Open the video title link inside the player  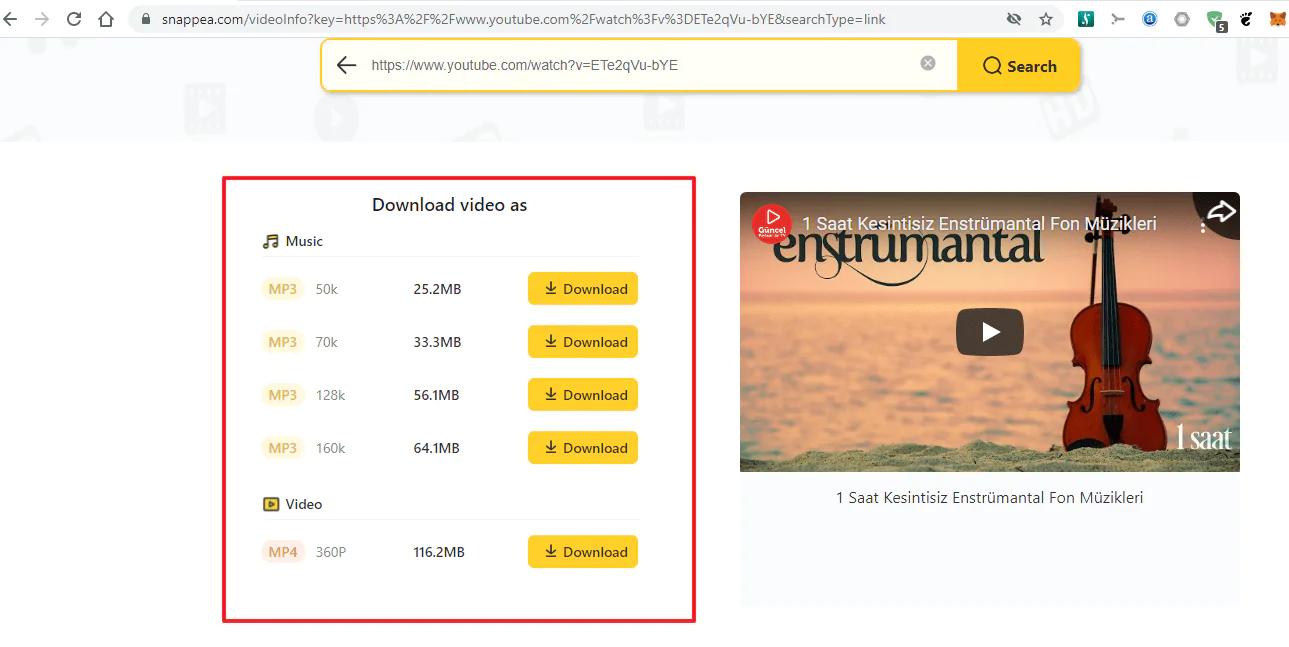click(980, 224)
